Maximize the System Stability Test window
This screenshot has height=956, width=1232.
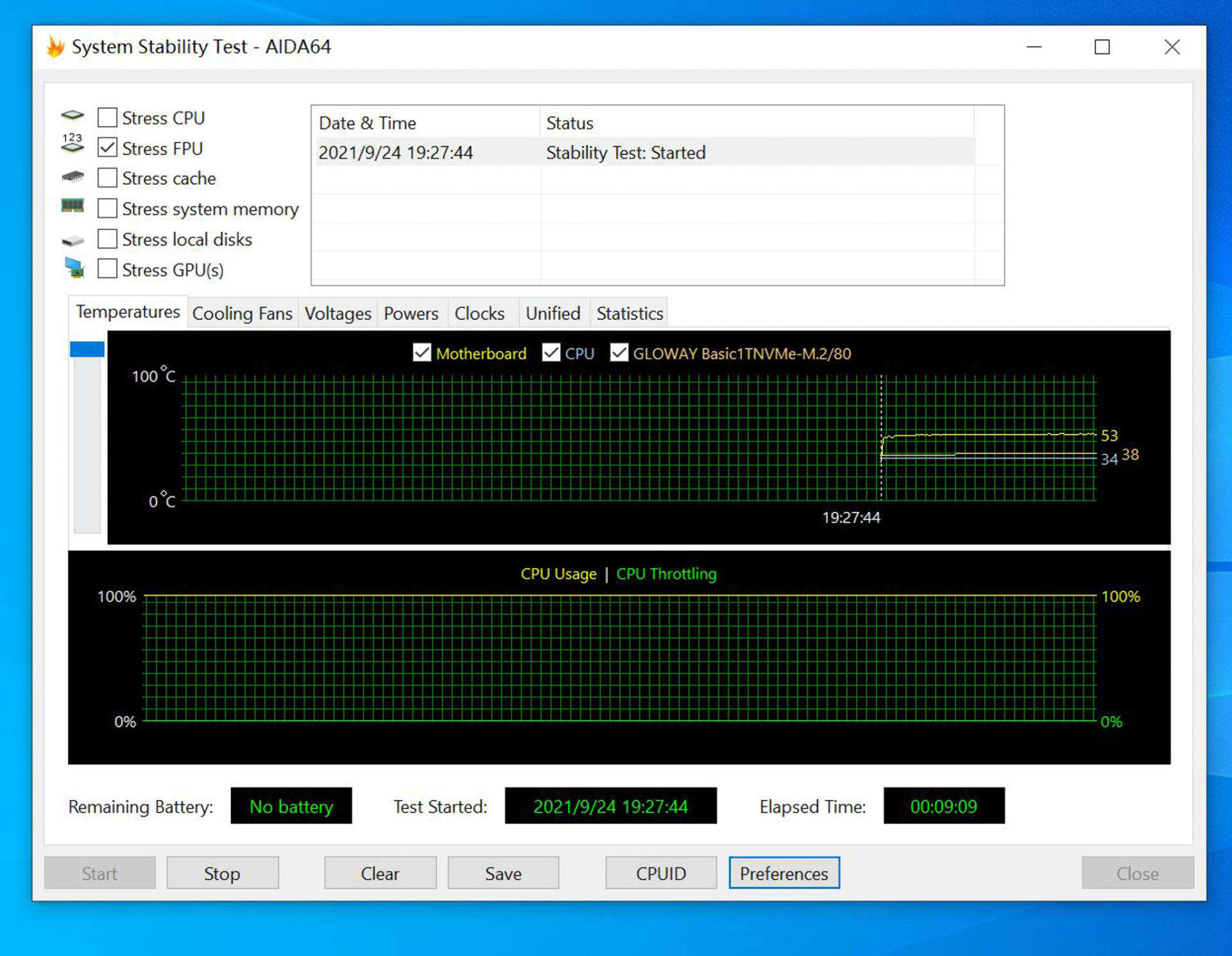pos(1102,47)
